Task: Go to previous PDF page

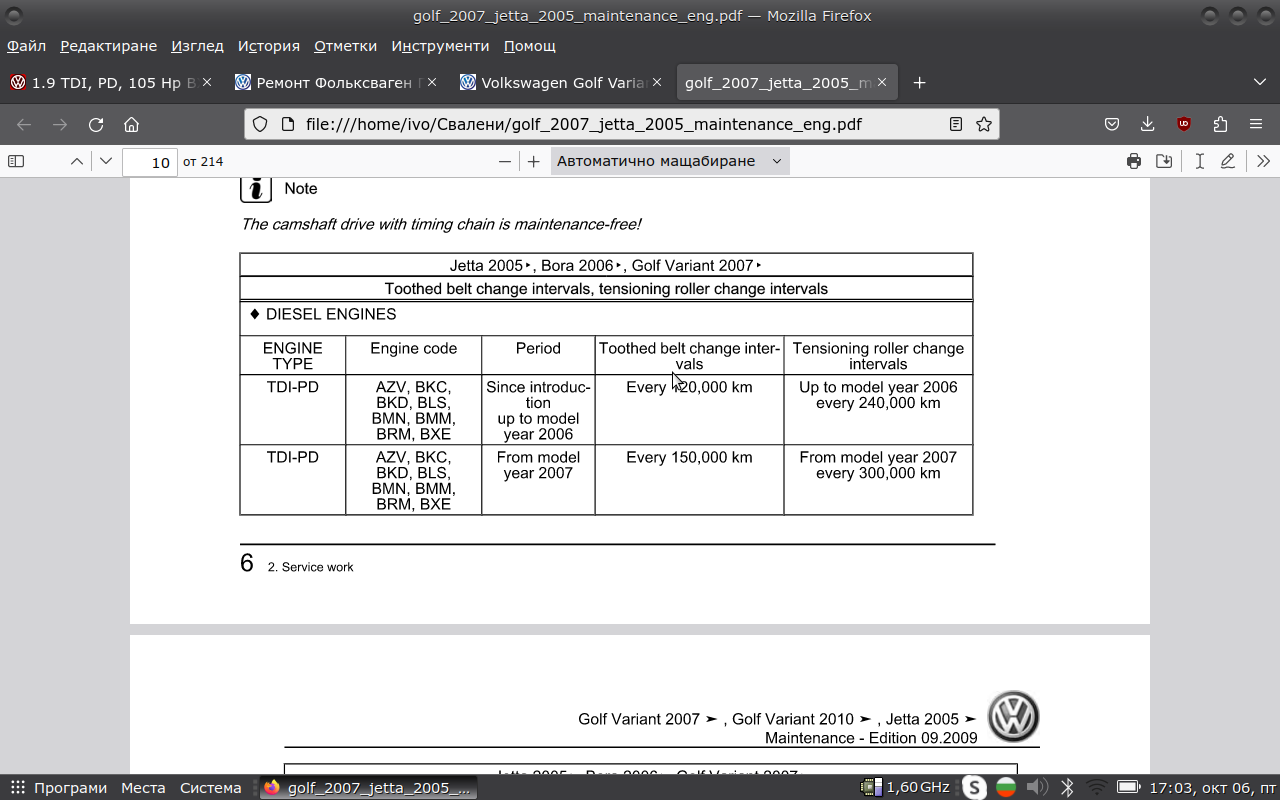Action: click(x=76, y=161)
